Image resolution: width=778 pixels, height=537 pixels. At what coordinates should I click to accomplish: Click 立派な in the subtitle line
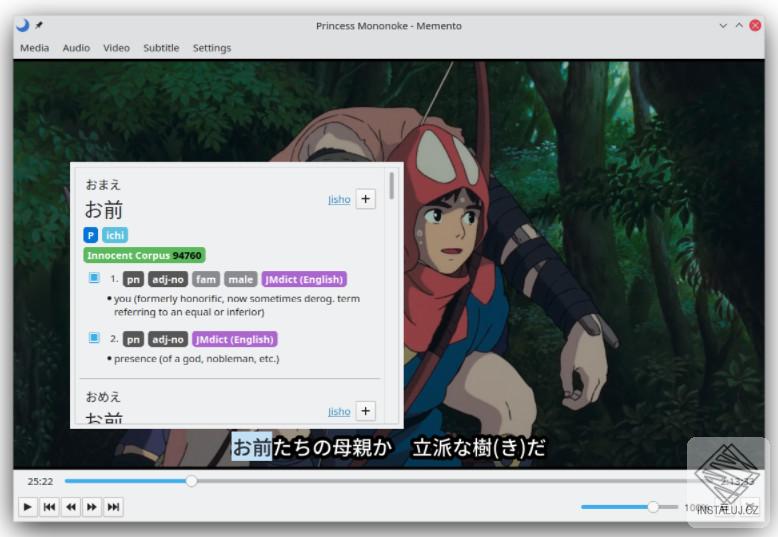442,447
